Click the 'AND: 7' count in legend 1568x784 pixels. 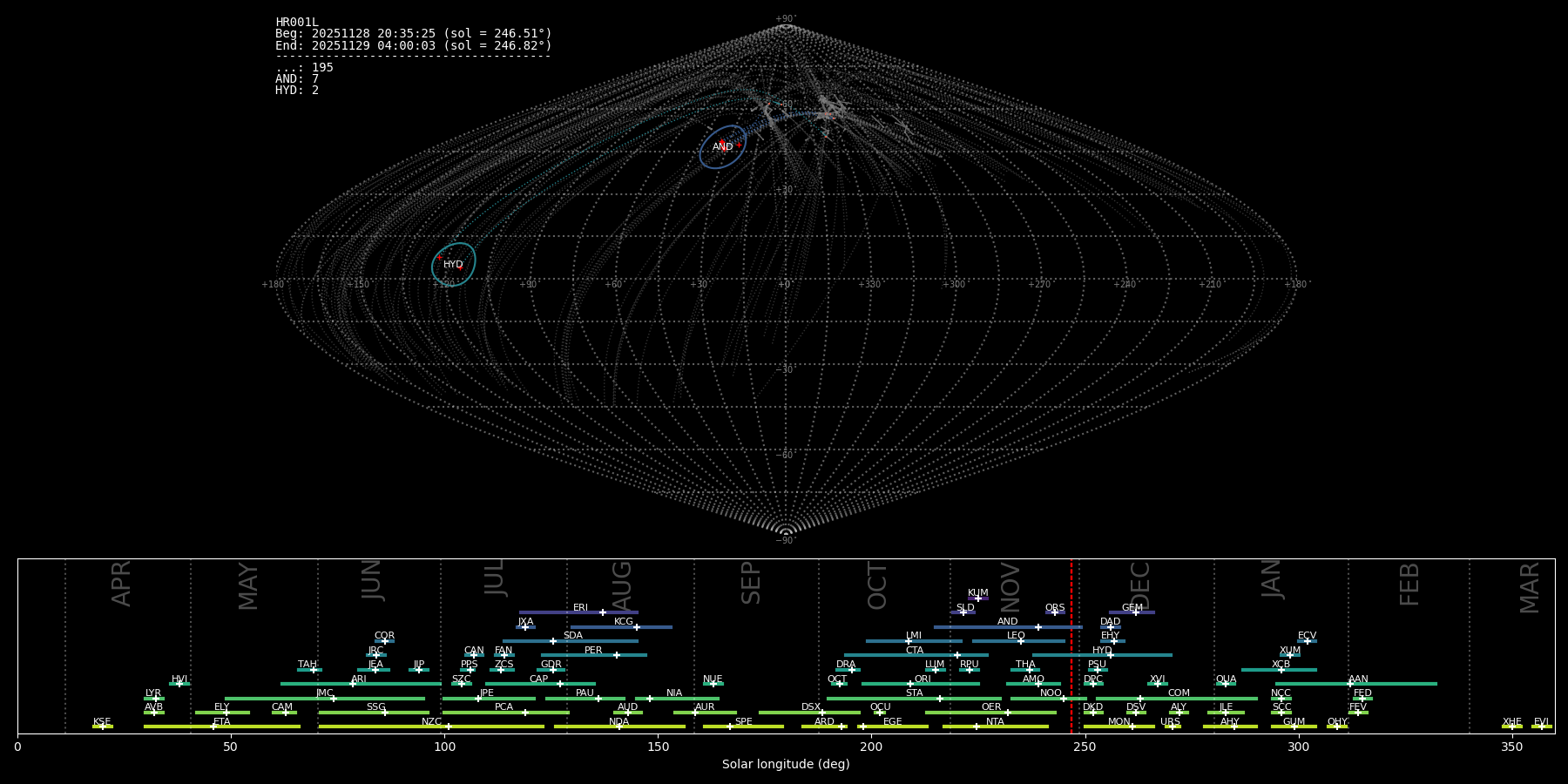click(x=297, y=79)
